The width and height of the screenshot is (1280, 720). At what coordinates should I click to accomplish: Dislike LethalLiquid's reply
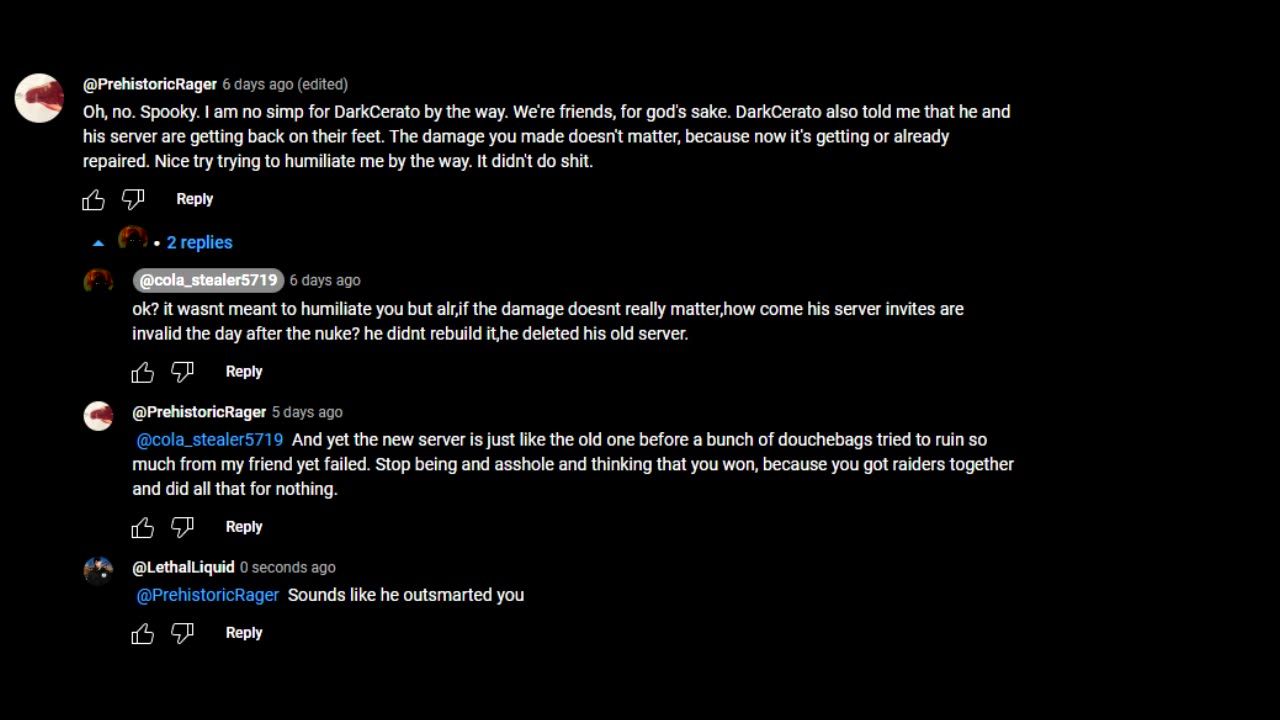(182, 633)
